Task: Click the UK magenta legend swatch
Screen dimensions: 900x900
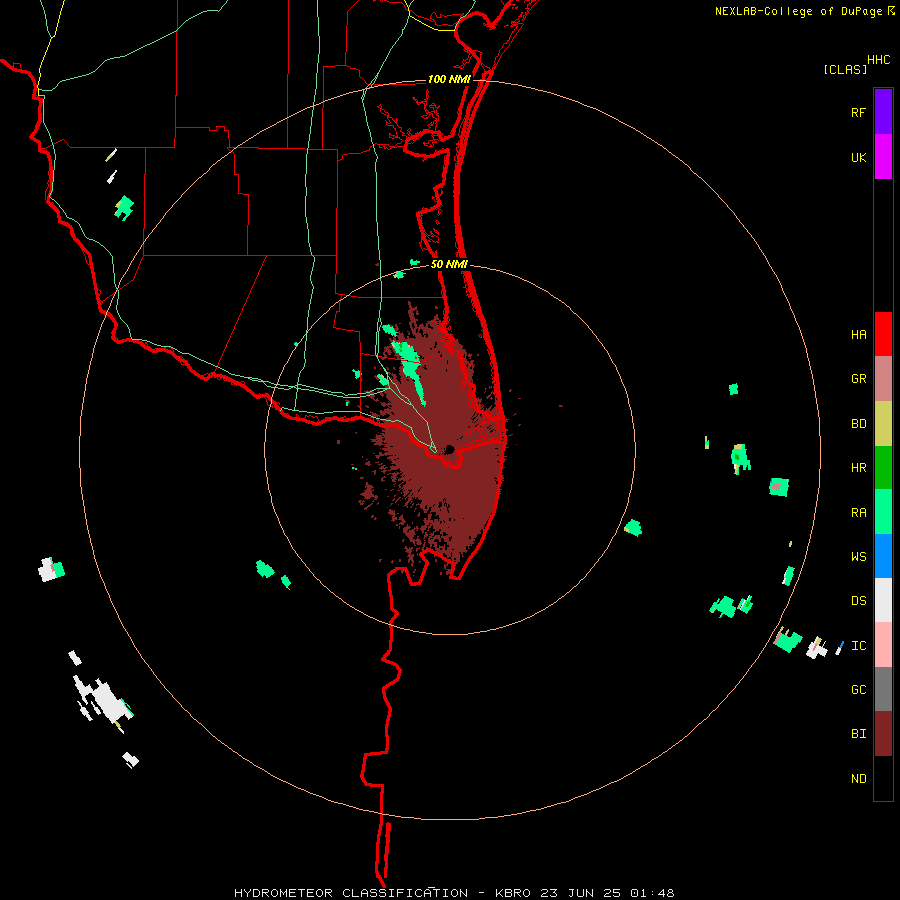Action: click(883, 157)
